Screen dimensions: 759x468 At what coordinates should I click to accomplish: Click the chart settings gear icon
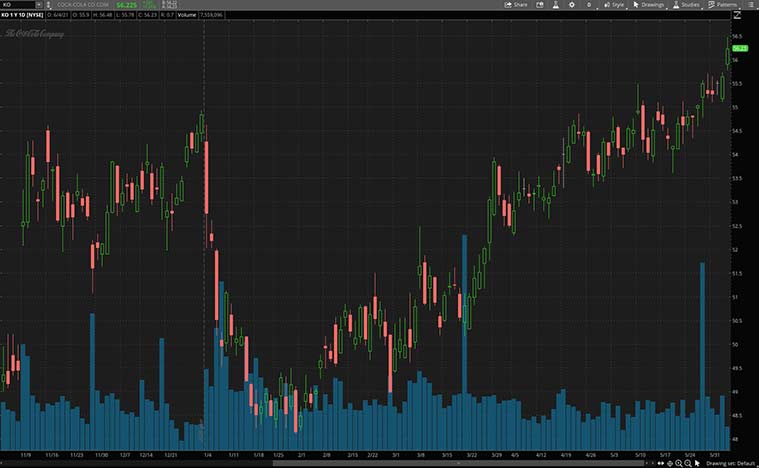[572, 5]
